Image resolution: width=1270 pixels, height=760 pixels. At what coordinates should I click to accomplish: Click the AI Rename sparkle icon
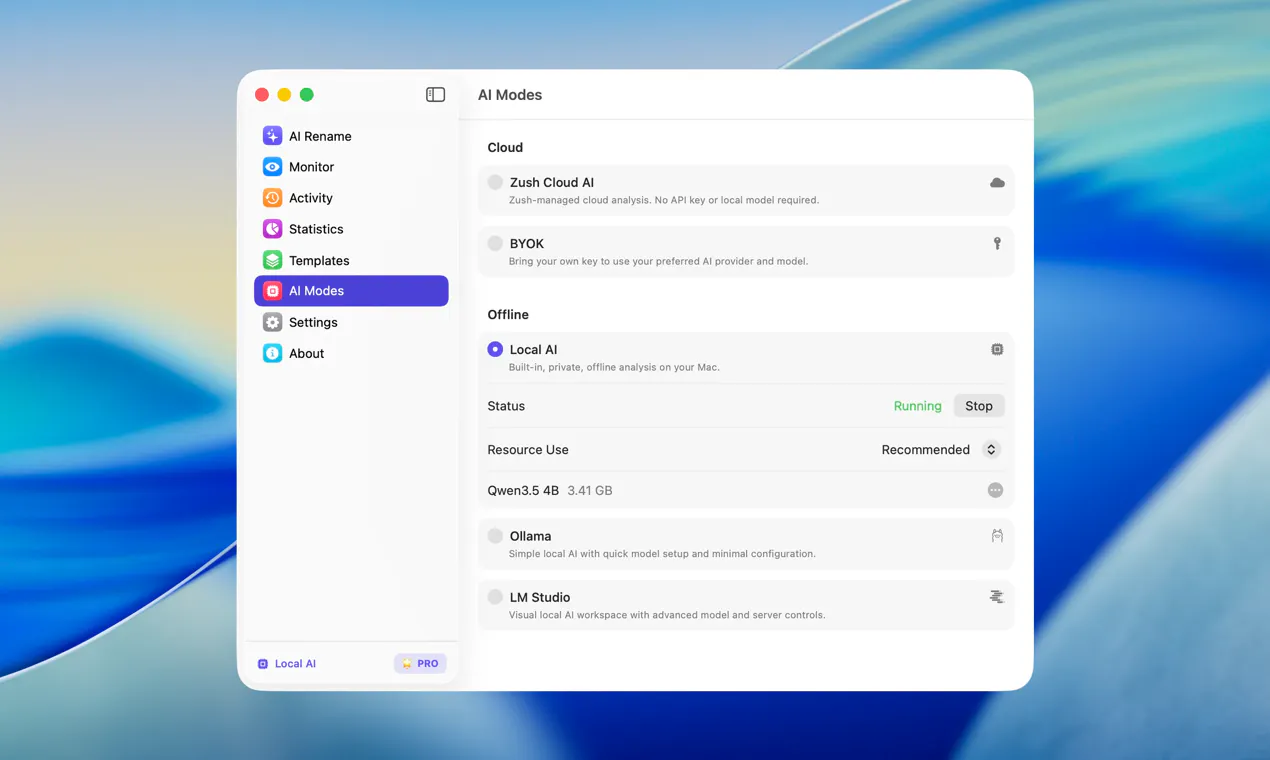pos(272,136)
